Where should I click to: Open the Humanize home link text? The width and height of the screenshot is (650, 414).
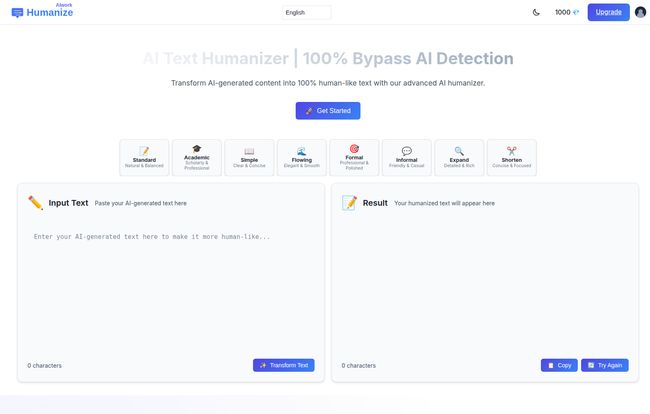coord(50,12)
